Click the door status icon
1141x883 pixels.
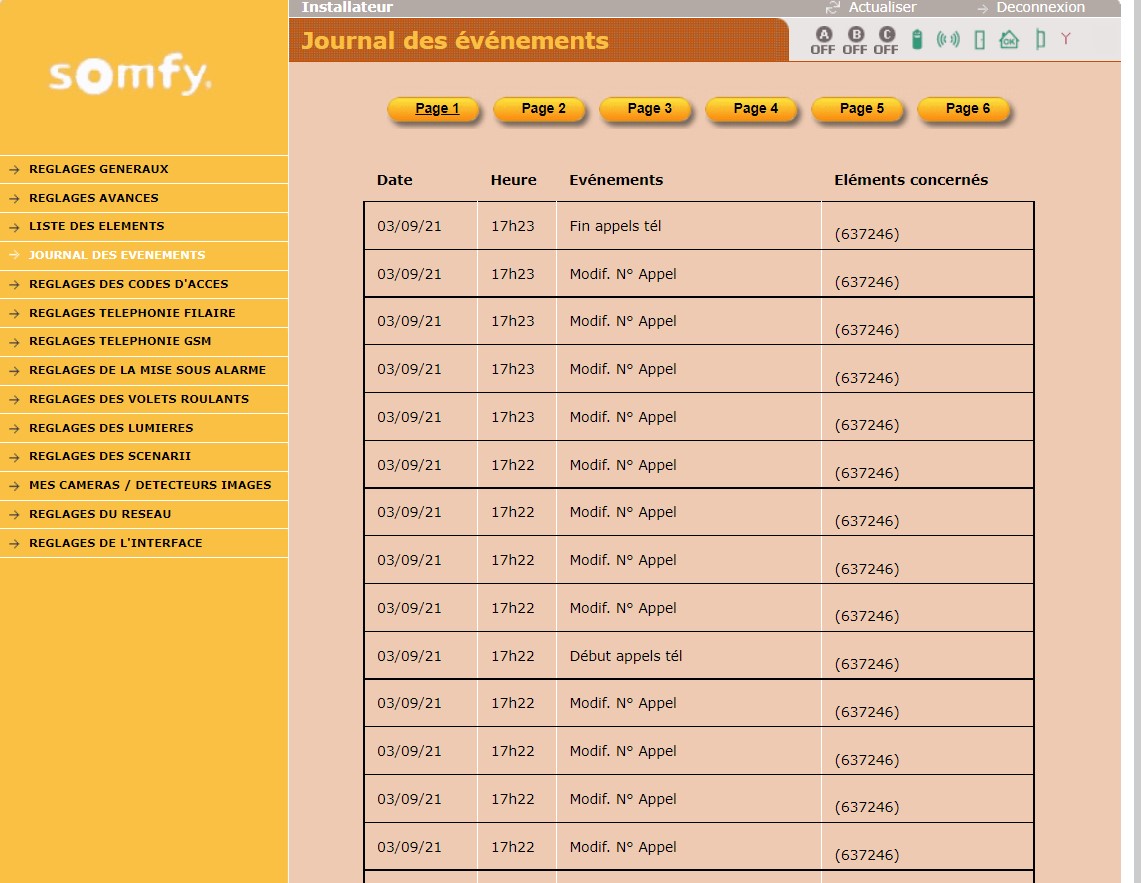click(979, 40)
